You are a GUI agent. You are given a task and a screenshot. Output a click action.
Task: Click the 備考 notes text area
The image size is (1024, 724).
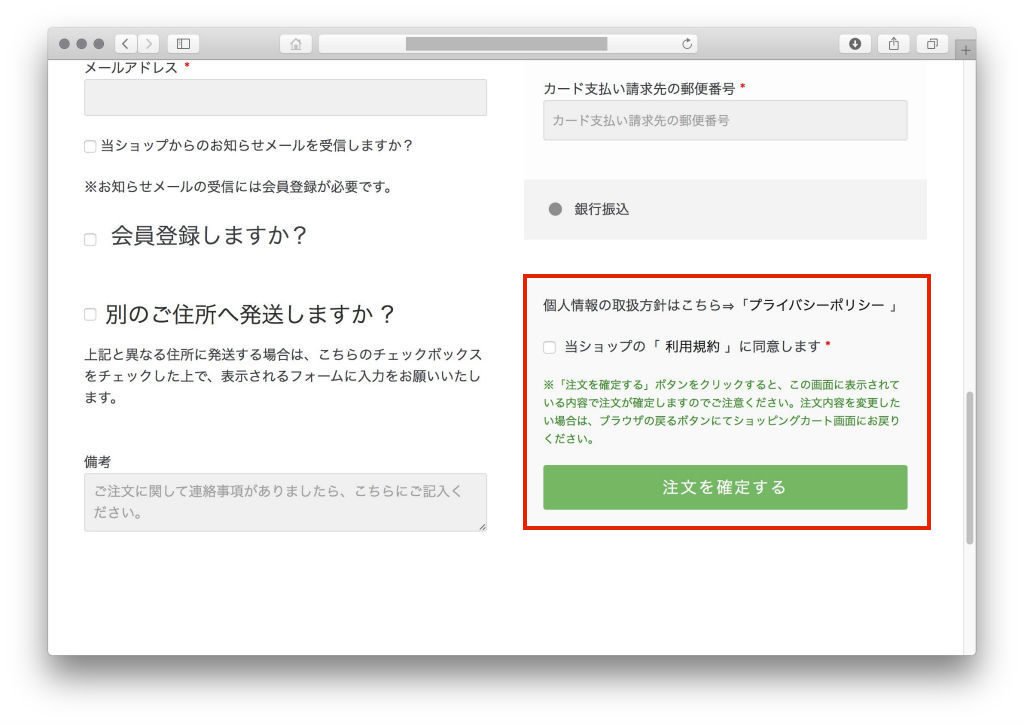pos(285,501)
